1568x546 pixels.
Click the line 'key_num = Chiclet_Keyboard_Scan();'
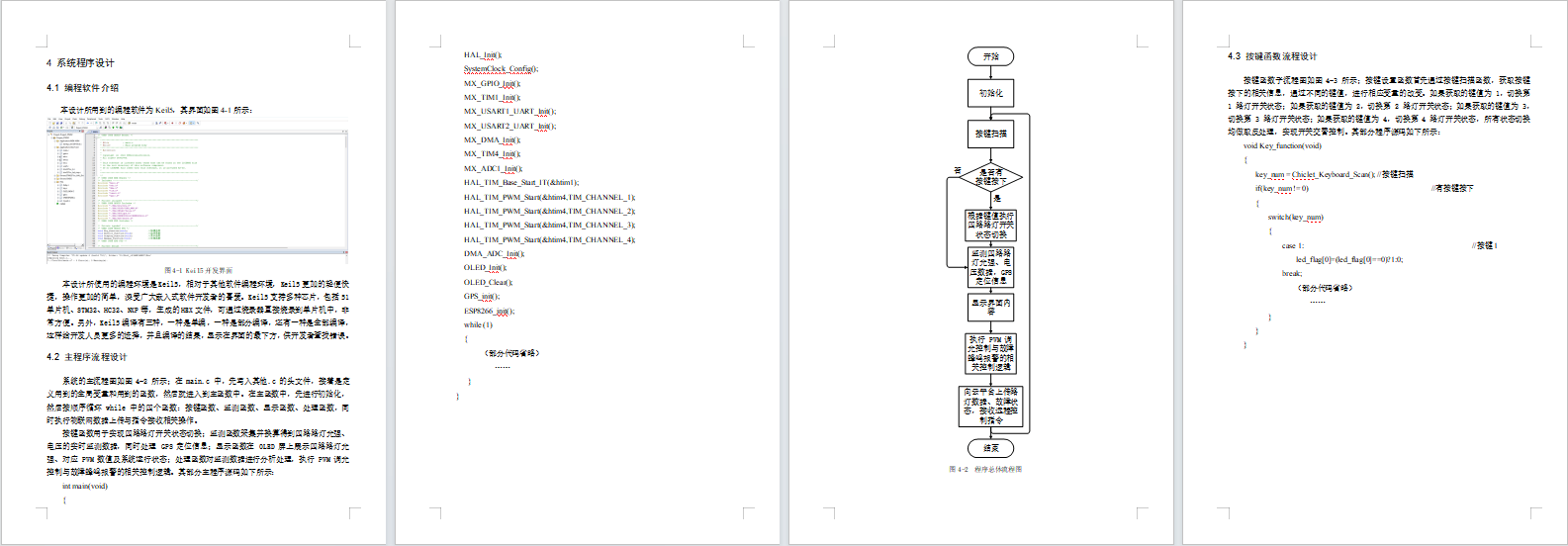(1317, 174)
